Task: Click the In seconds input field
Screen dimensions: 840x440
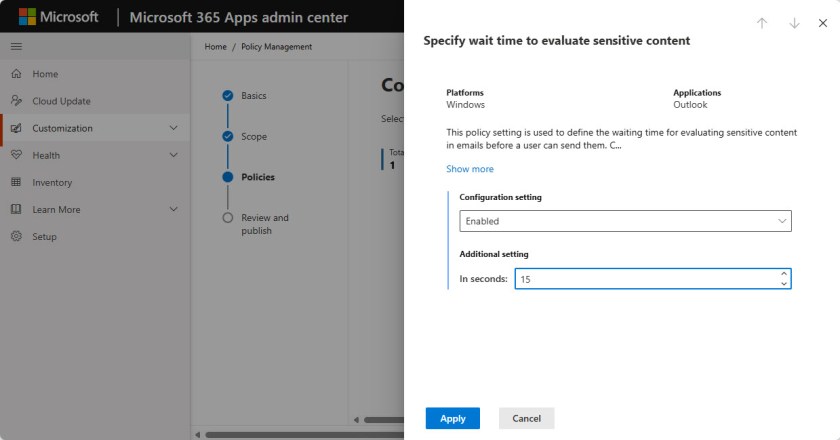Action: (652, 279)
